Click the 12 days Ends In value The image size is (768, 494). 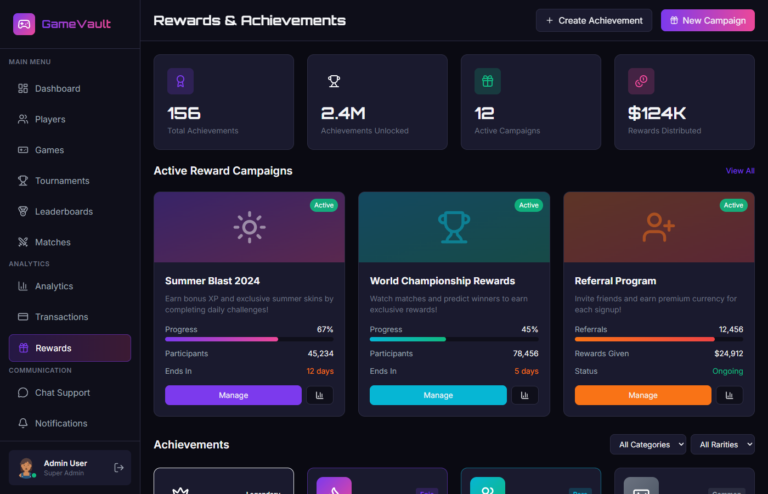click(320, 371)
